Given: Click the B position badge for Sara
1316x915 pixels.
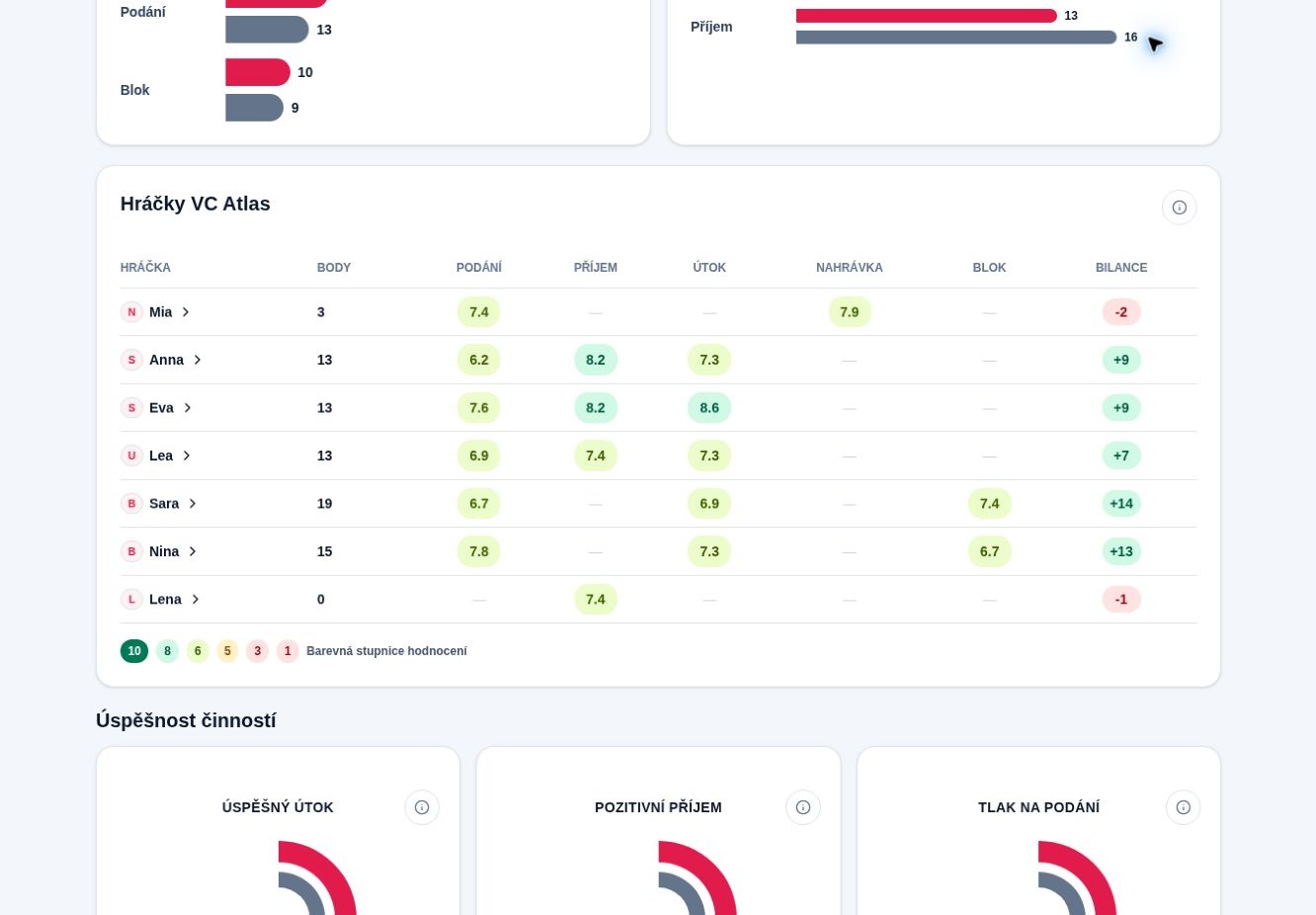Looking at the screenshot, I should [131, 504].
